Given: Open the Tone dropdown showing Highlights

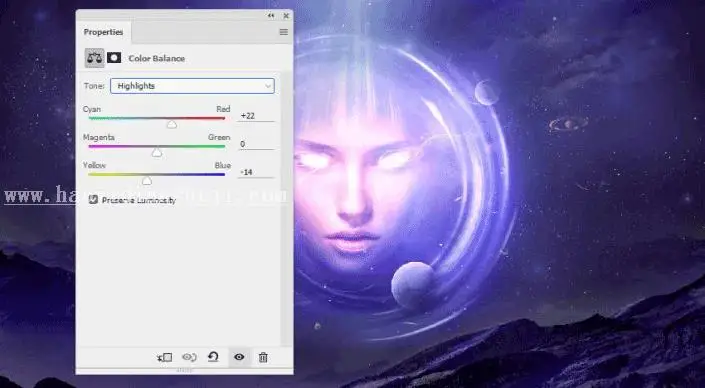Looking at the screenshot, I should [192, 86].
